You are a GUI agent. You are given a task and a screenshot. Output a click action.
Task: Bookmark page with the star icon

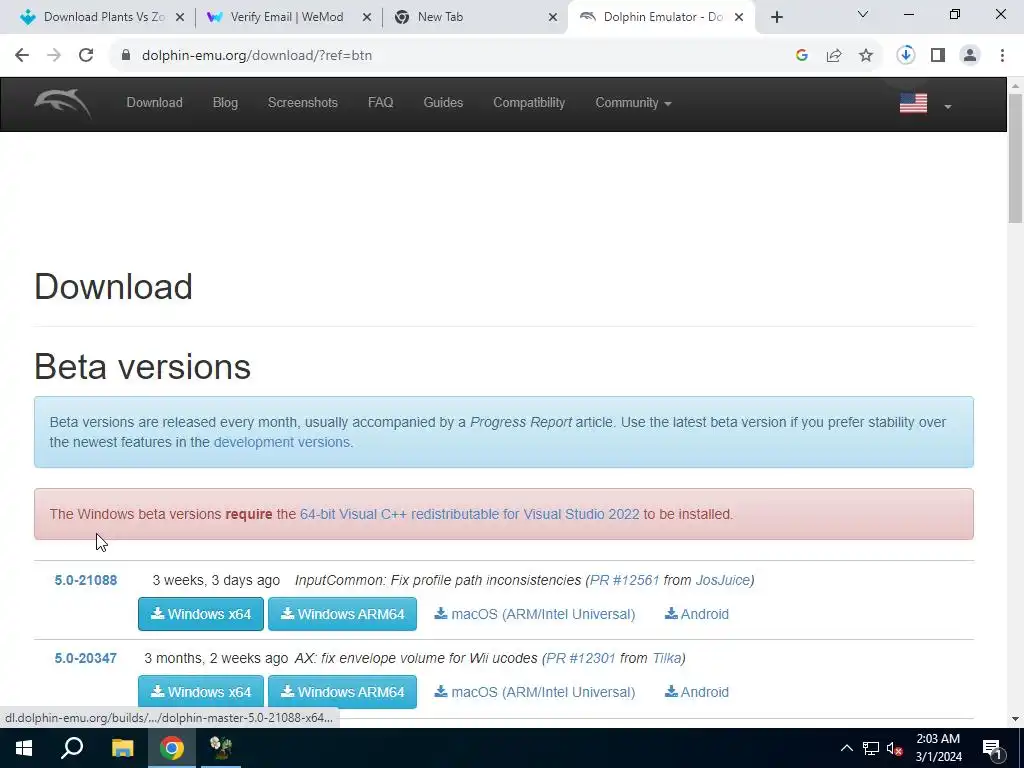866,56
